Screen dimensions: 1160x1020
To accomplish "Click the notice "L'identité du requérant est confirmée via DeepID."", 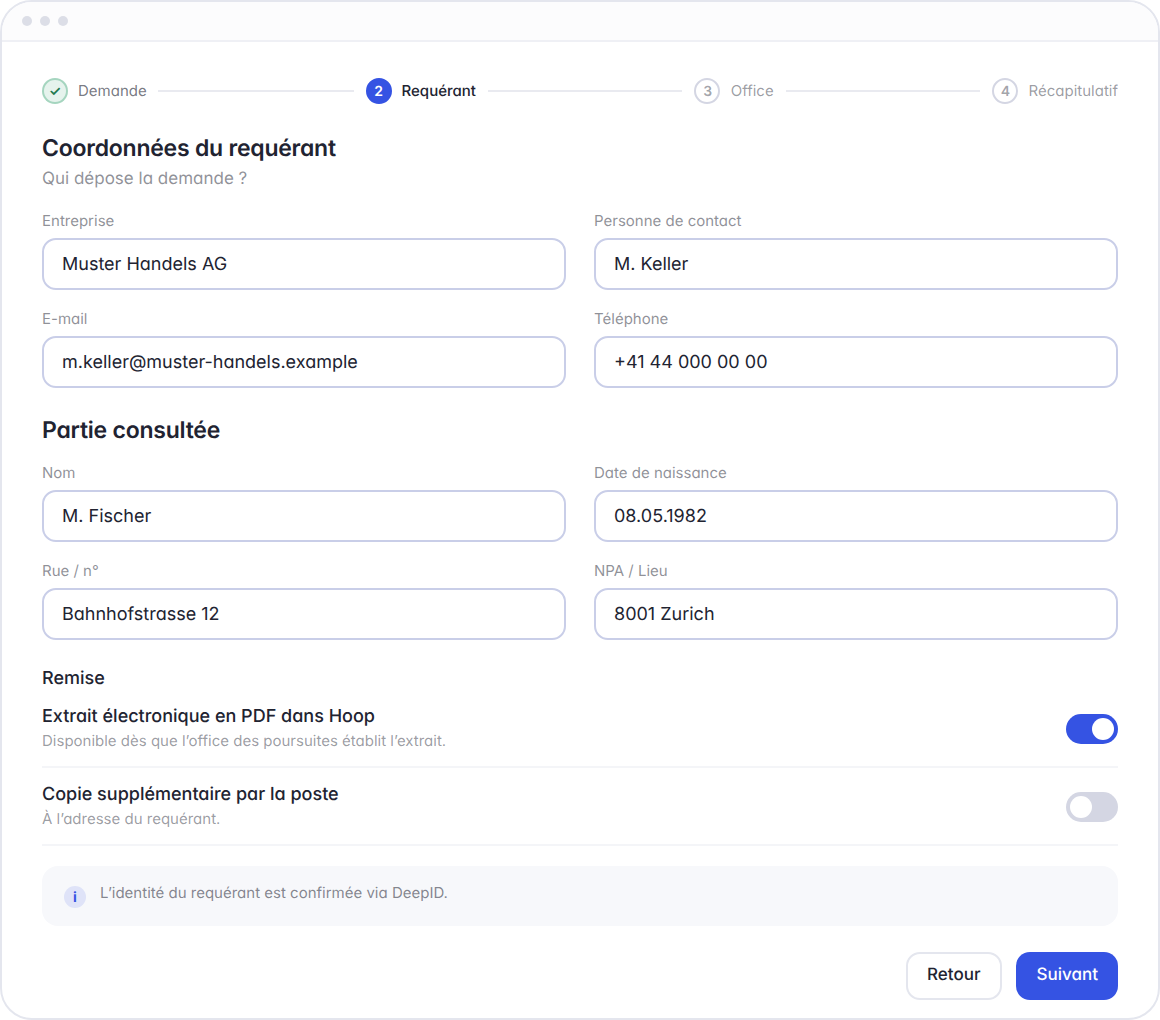I will point(274,893).
